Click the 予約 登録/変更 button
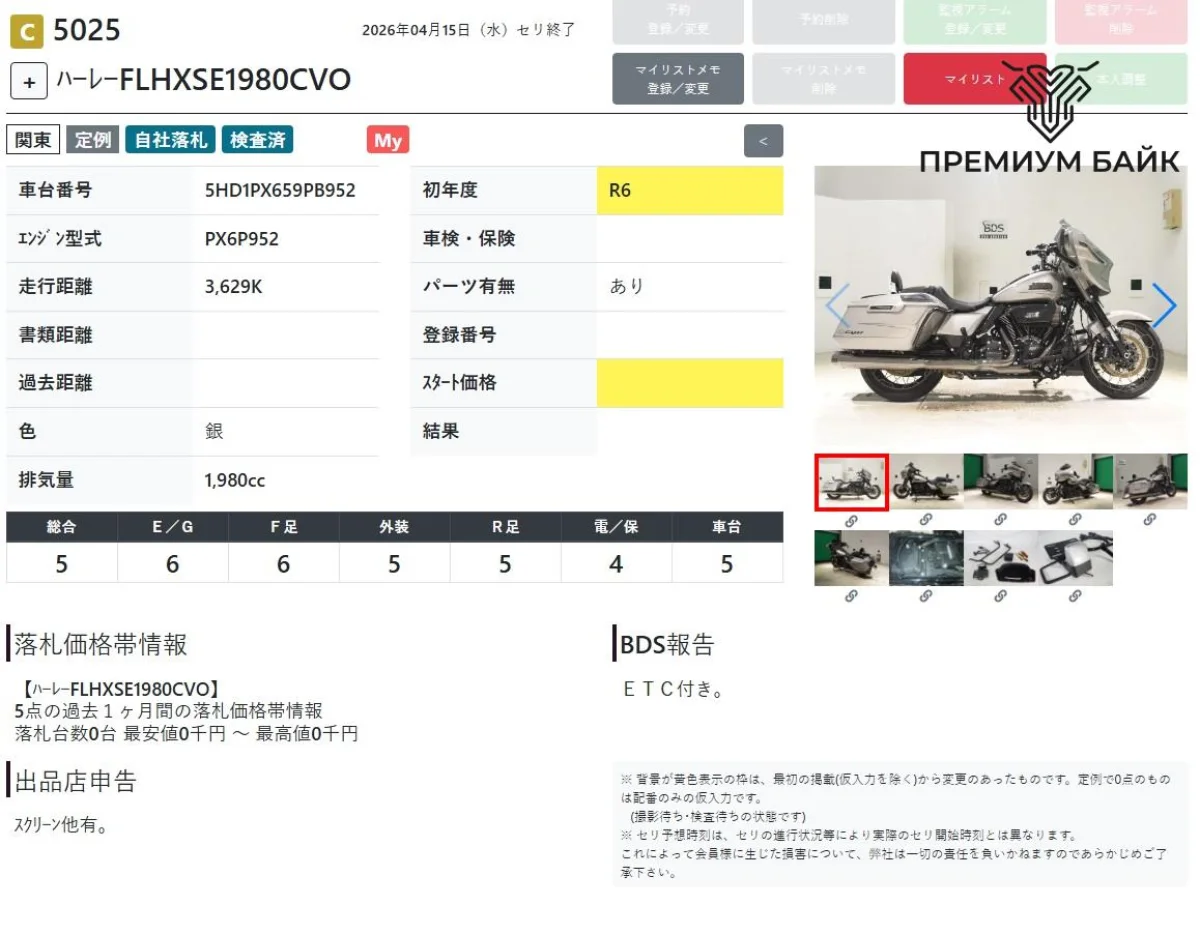 pyautogui.click(x=678, y=20)
